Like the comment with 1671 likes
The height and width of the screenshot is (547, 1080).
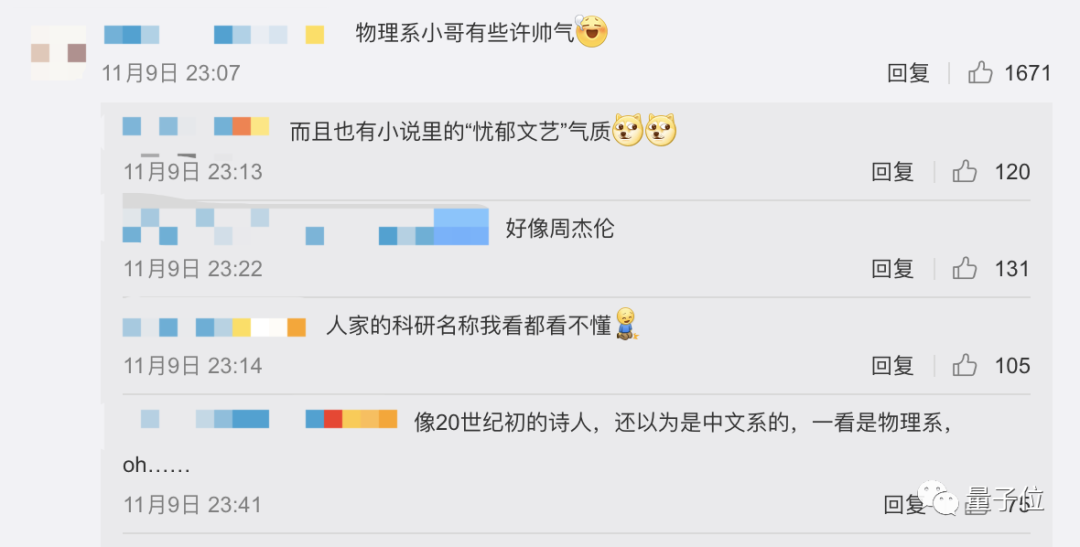pos(981,73)
